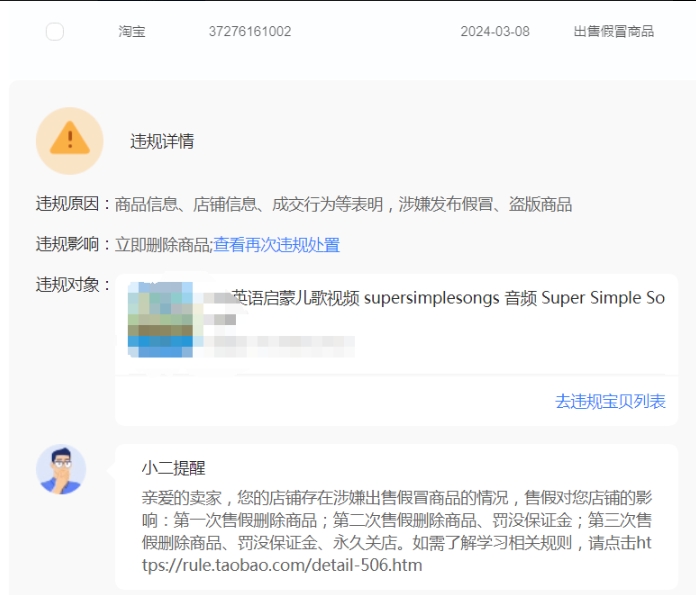The image size is (696, 595).
Task: Click the 出售假冒商品 violation type text
Action: point(614,32)
